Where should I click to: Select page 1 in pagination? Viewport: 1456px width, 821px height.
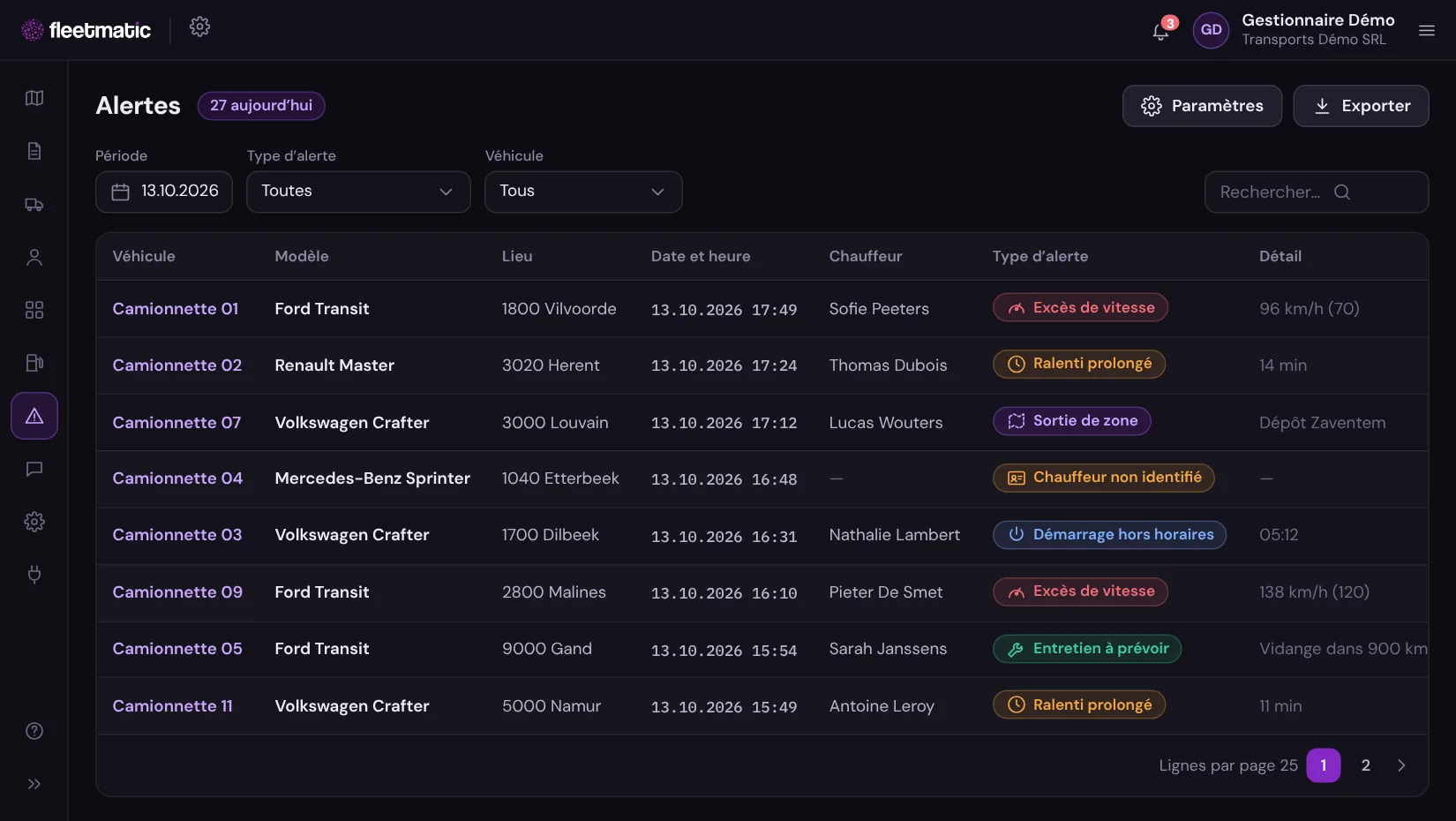pos(1324,765)
